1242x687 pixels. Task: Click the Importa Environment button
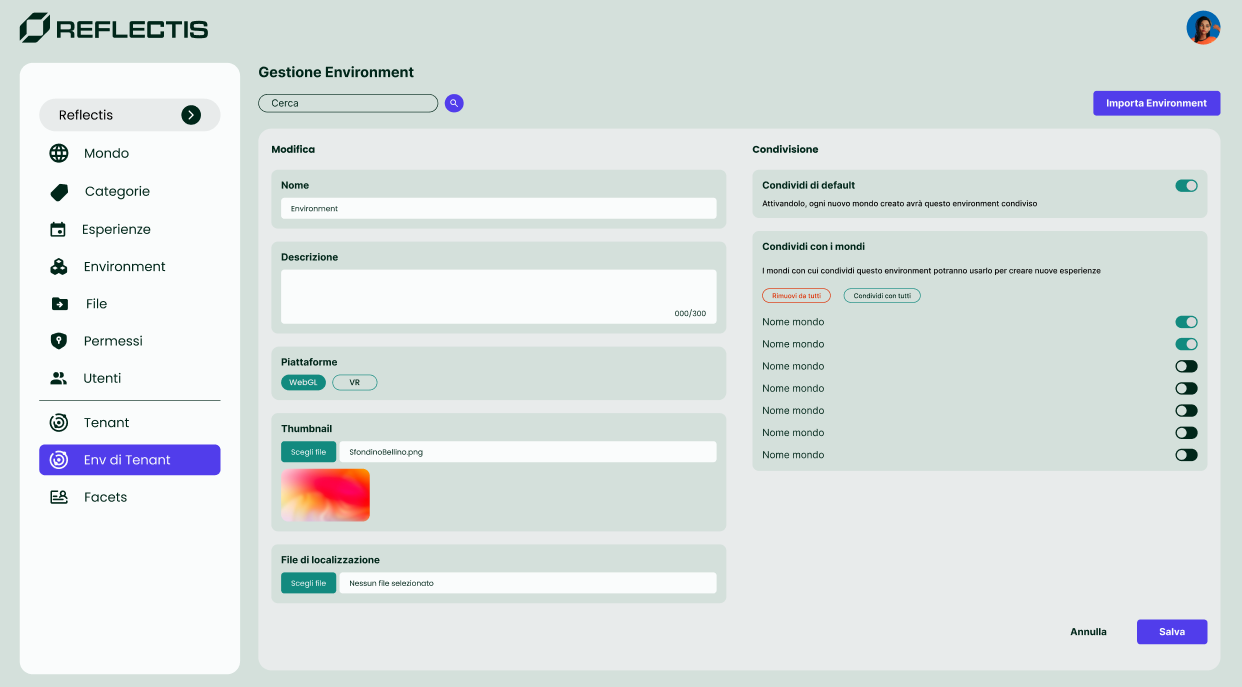[x=1156, y=103]
